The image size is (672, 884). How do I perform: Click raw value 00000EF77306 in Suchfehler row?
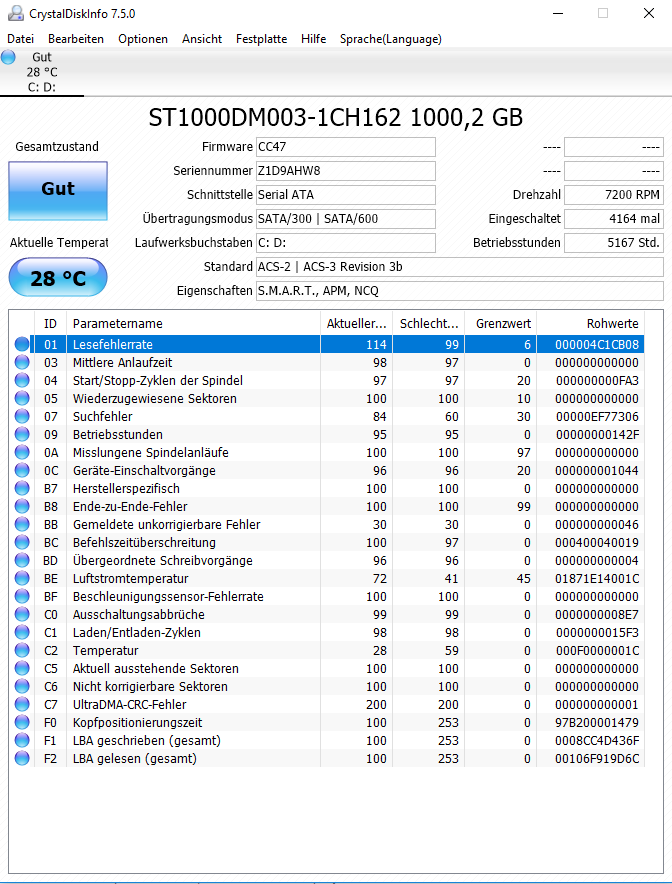[597, 417]
